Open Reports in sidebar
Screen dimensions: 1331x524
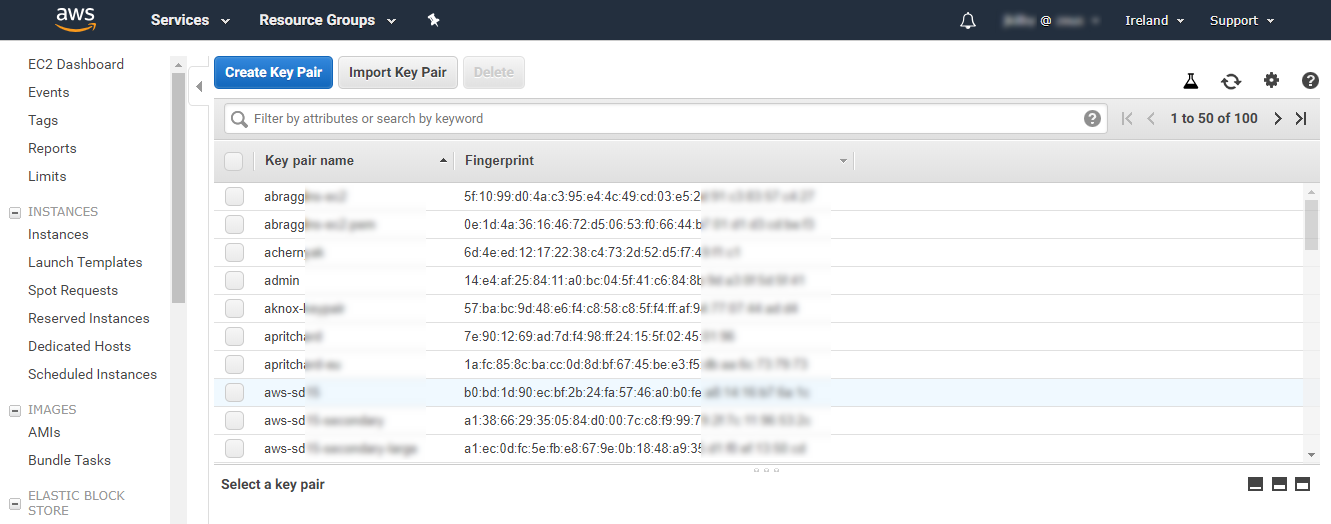pyautogui.click(x=52, y=148)
